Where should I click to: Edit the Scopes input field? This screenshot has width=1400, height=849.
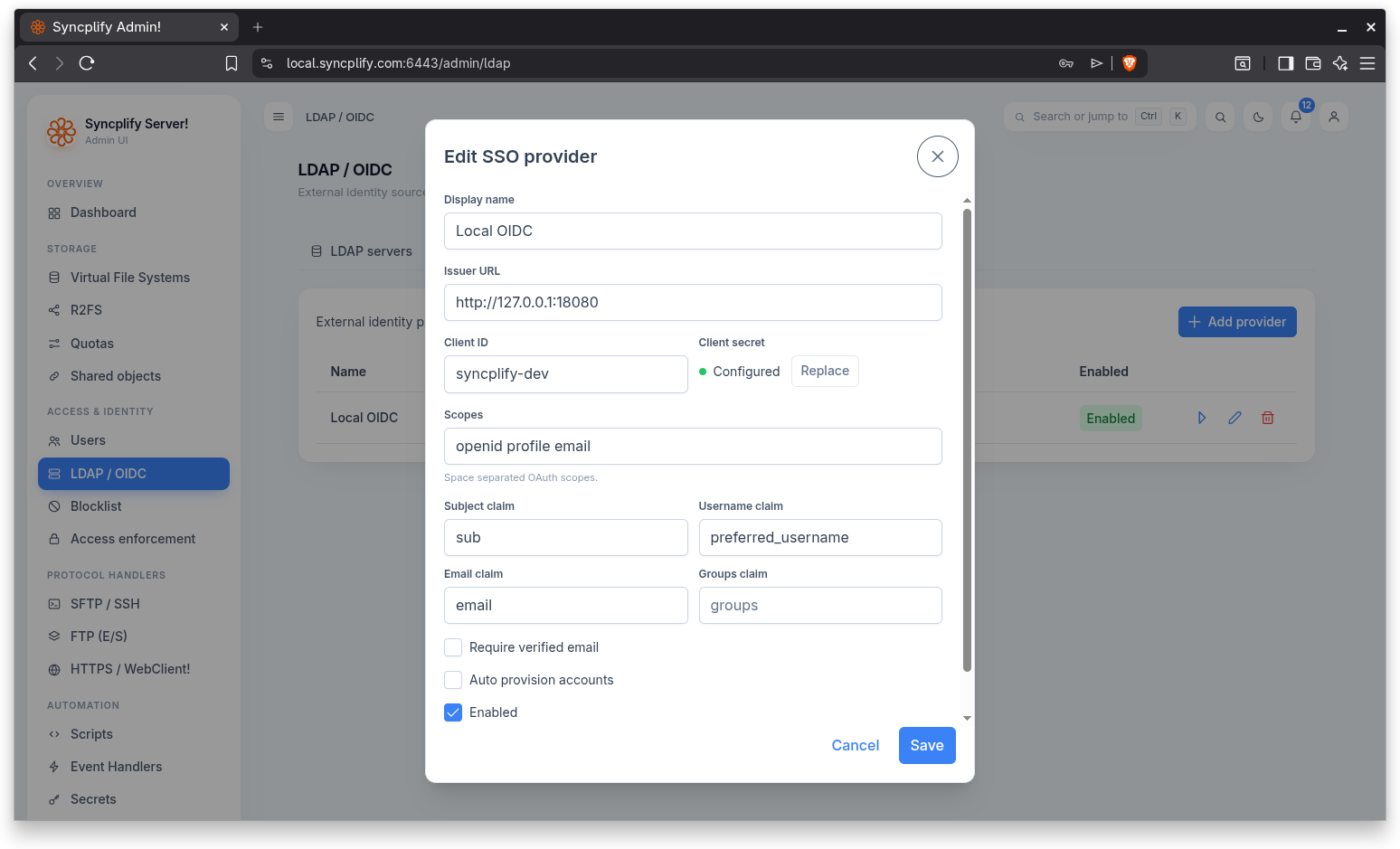(693, 446)
